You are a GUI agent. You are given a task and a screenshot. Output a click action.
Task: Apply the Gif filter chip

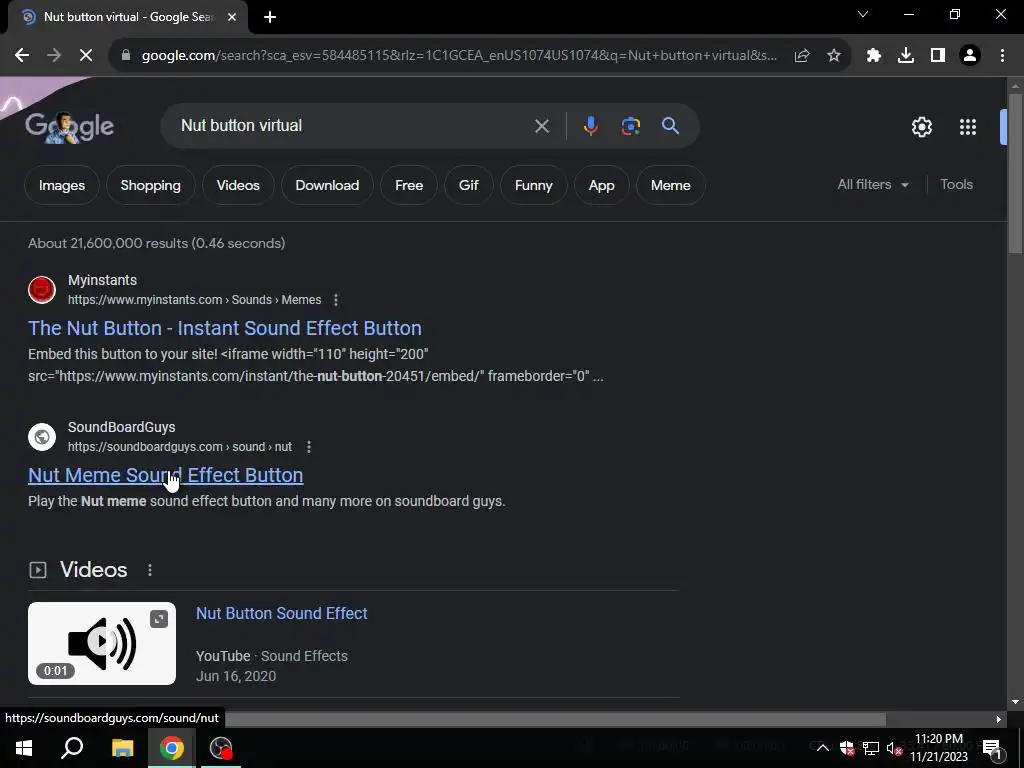click(469, 185)
